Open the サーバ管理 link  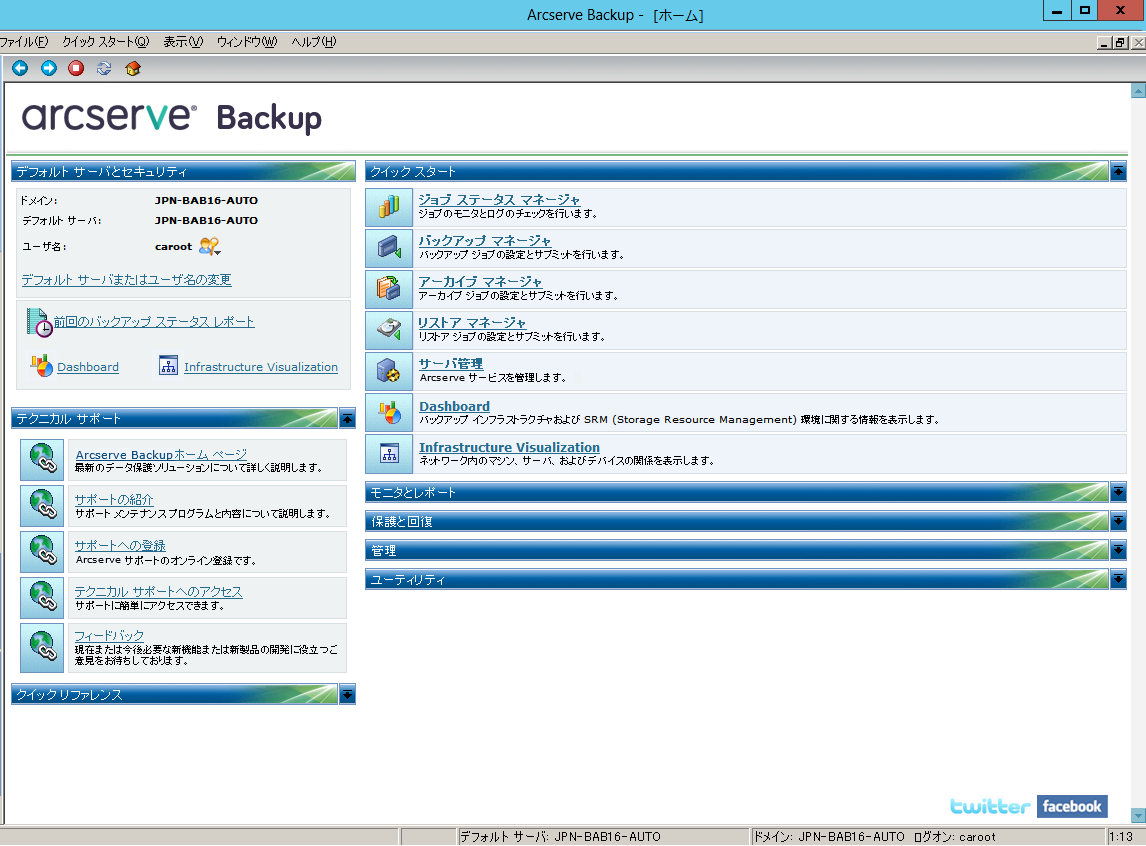click(451, 363)
